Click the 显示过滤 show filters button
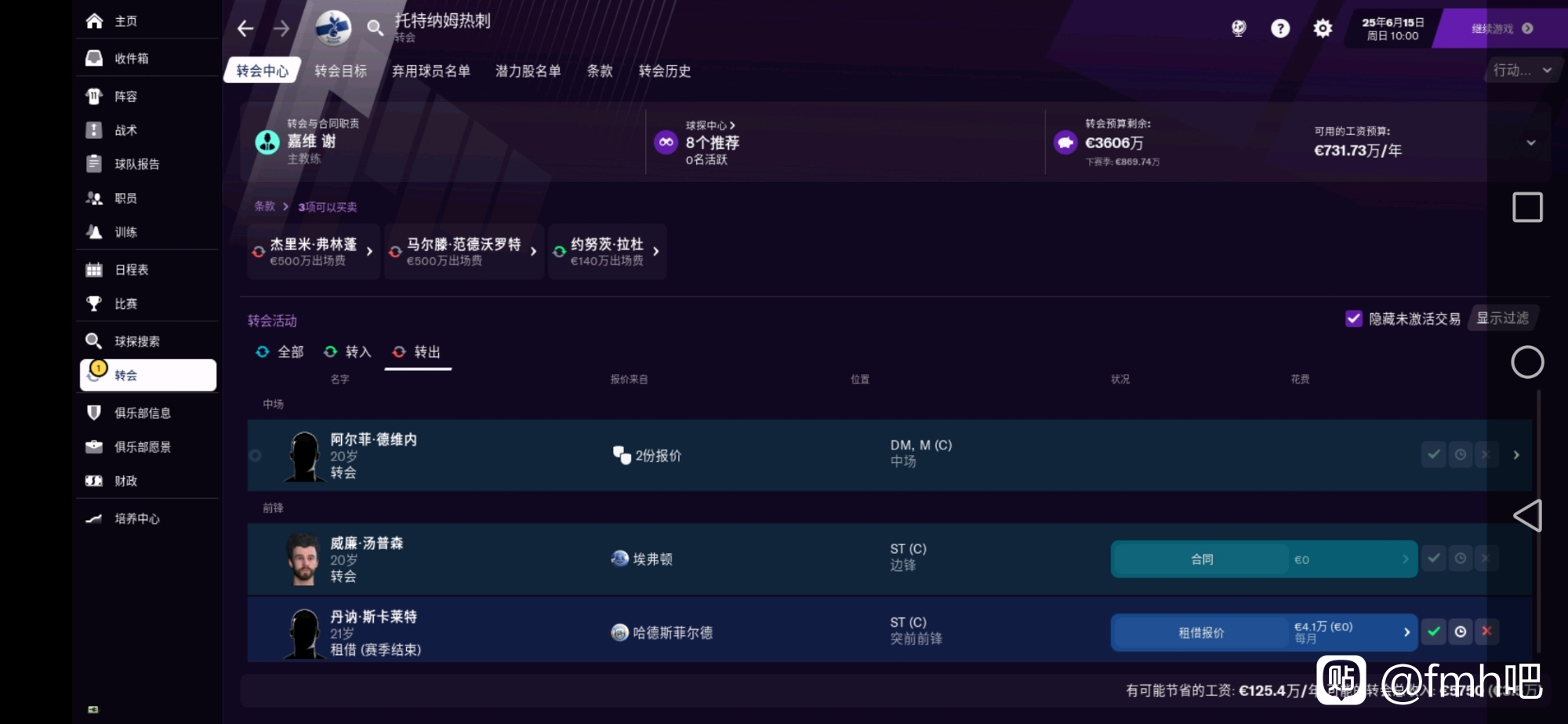This screenshot has width=1568, height=724. [1503, 318]
